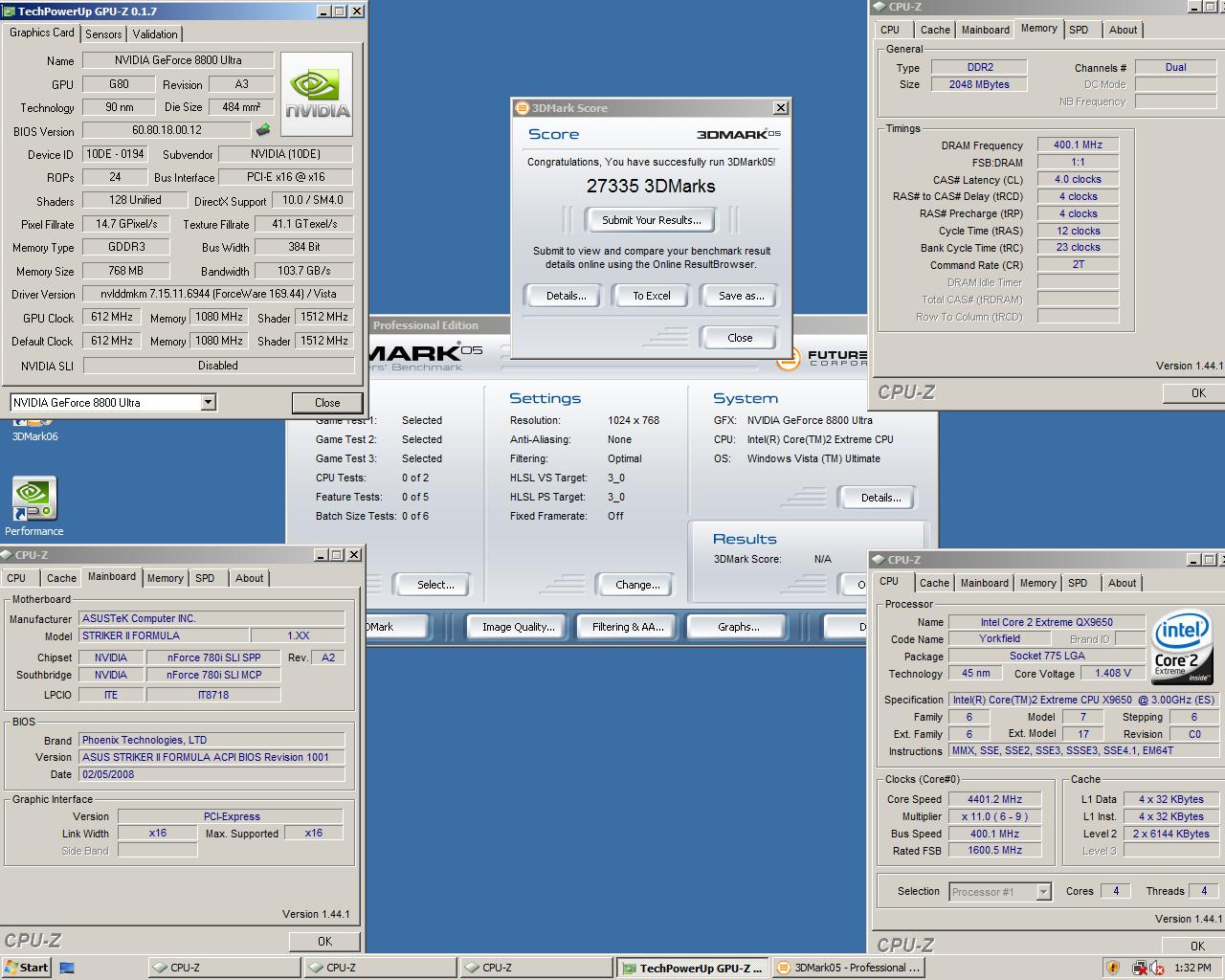Screen dimensions: 1225x980
Task: Switch to the Validation tab in GPU-Z
Action: pos(155,33)
